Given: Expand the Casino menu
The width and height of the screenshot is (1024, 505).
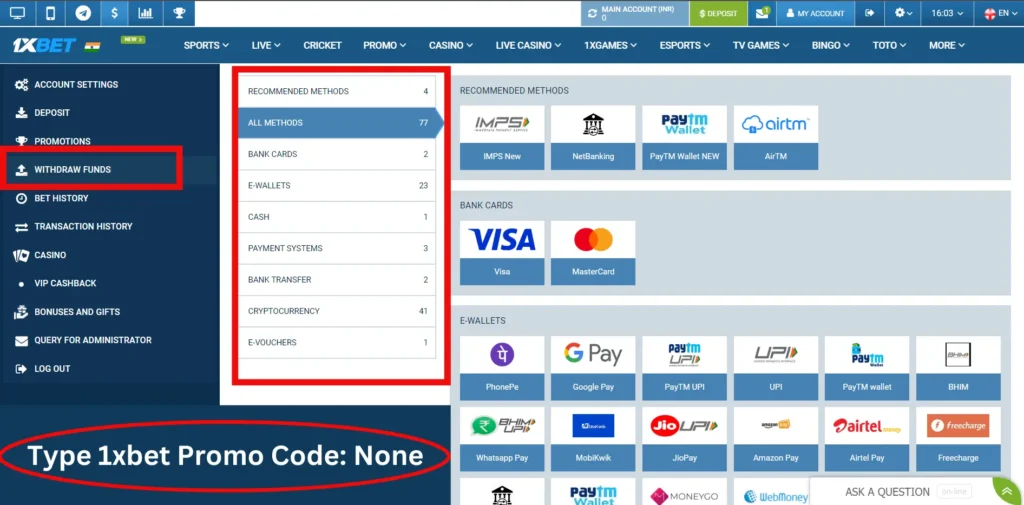Looking at the screenshot, I should tap(451, 46).
